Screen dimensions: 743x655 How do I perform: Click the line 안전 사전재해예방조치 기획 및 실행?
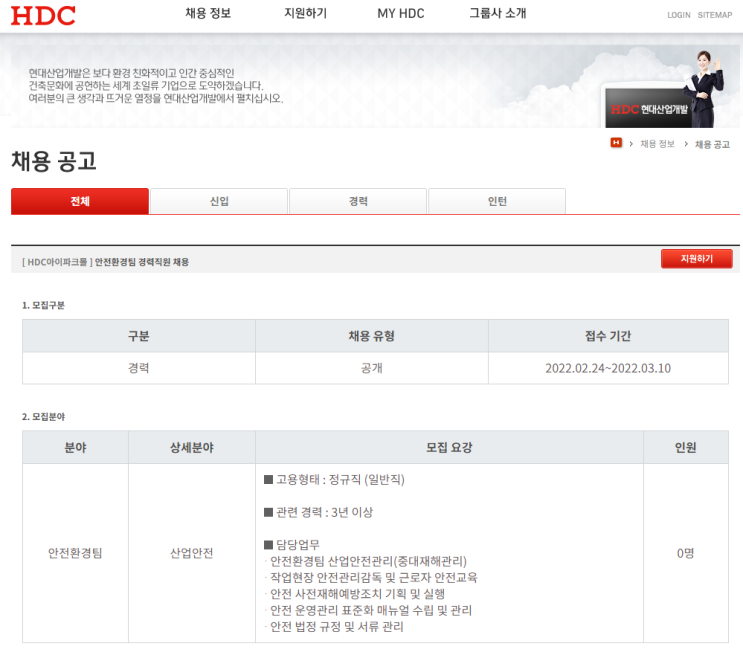pyautogui.click(x=355, y=594)
